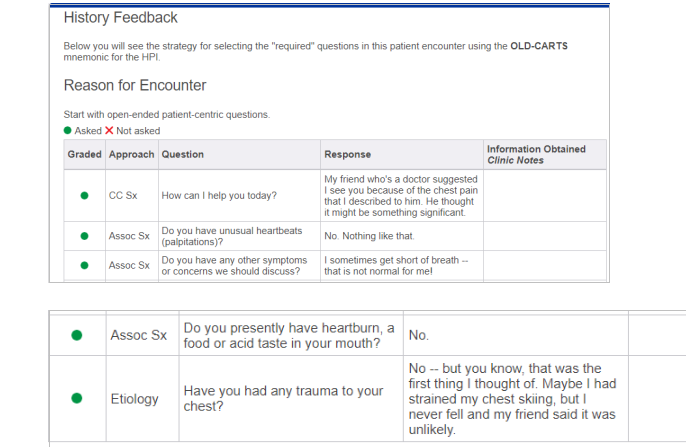686x447 pixels.
Task: Click the bold OLD-CARTS mnemonic text
Action: point(545,46)
